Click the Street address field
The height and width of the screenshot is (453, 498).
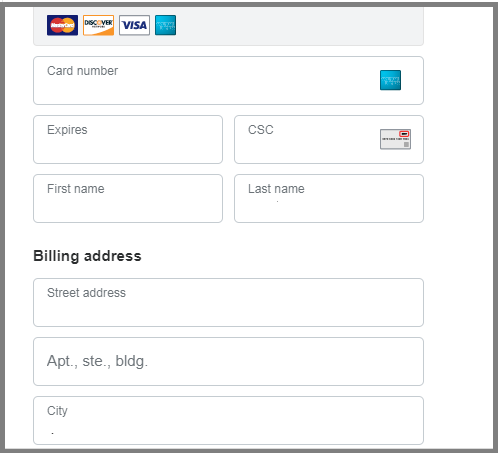point(228,302)
